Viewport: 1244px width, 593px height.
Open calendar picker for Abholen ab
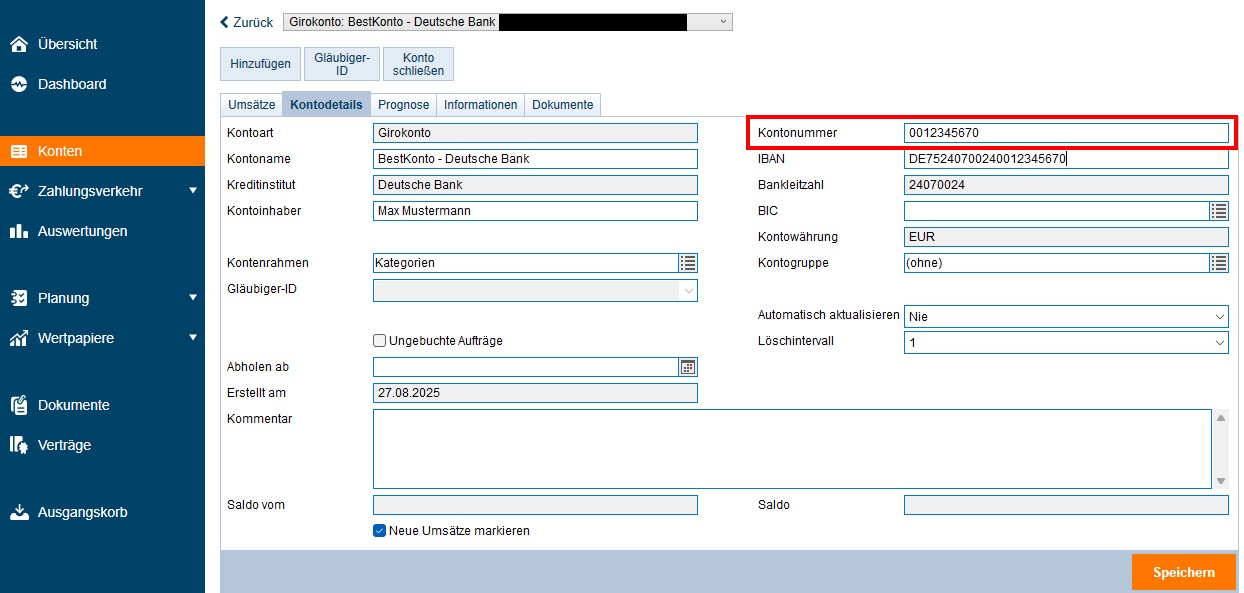[687, 367]
